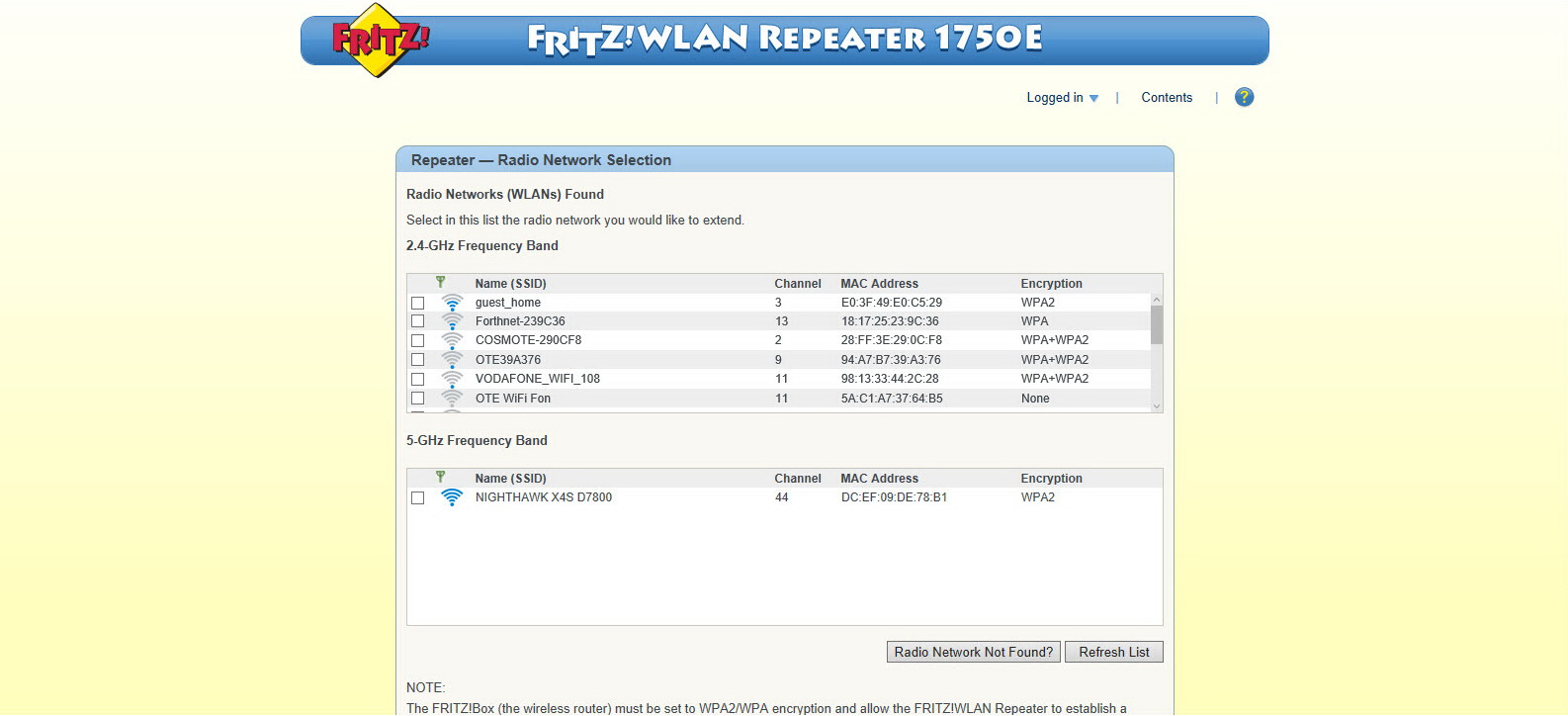The image size is (1568, 716).
Task: Click Name (SSID) header in 2.4-GHz table
Action: tap(510, 284)
